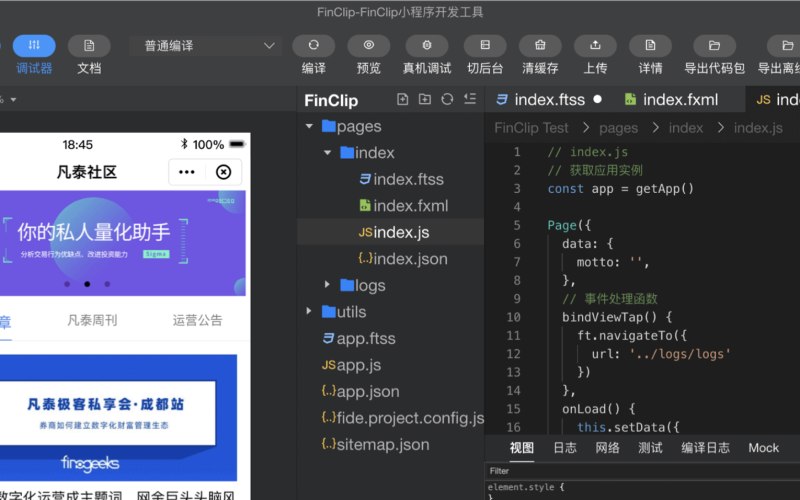
Task: Refresh the FinClip file explorer
Action: [447, 99]
